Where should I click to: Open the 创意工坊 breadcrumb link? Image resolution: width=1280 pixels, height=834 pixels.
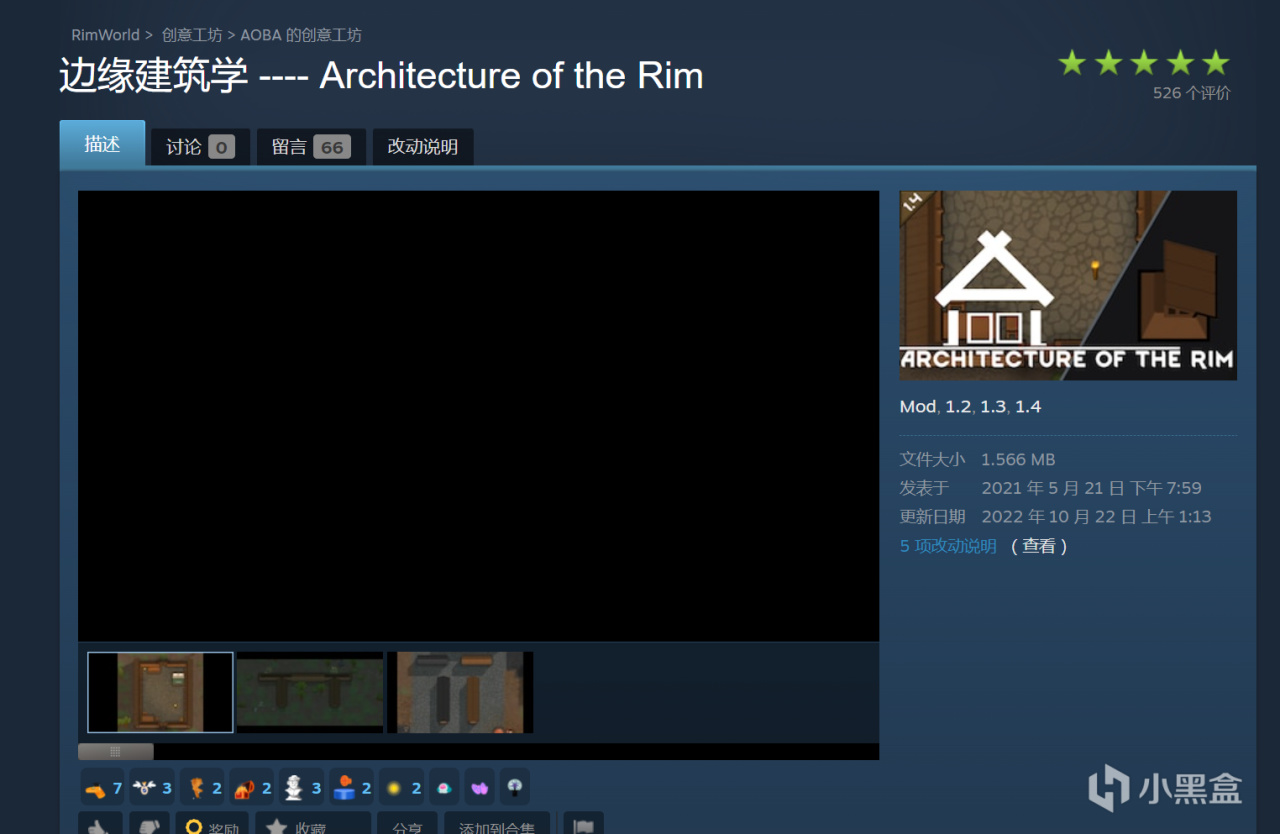click(x=192, y=35)
